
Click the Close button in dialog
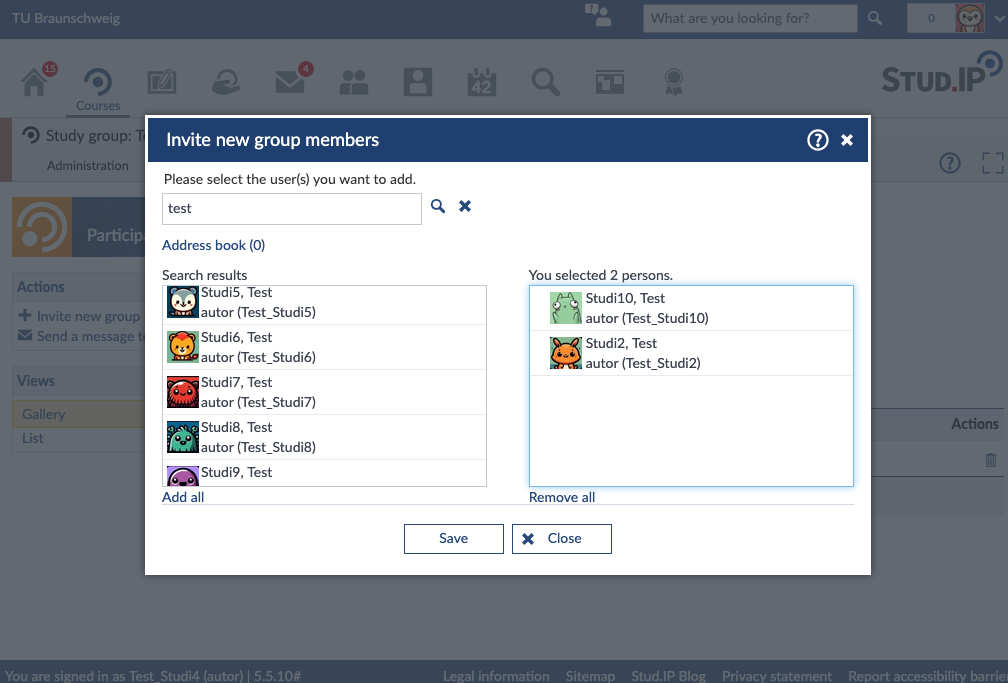562,539
